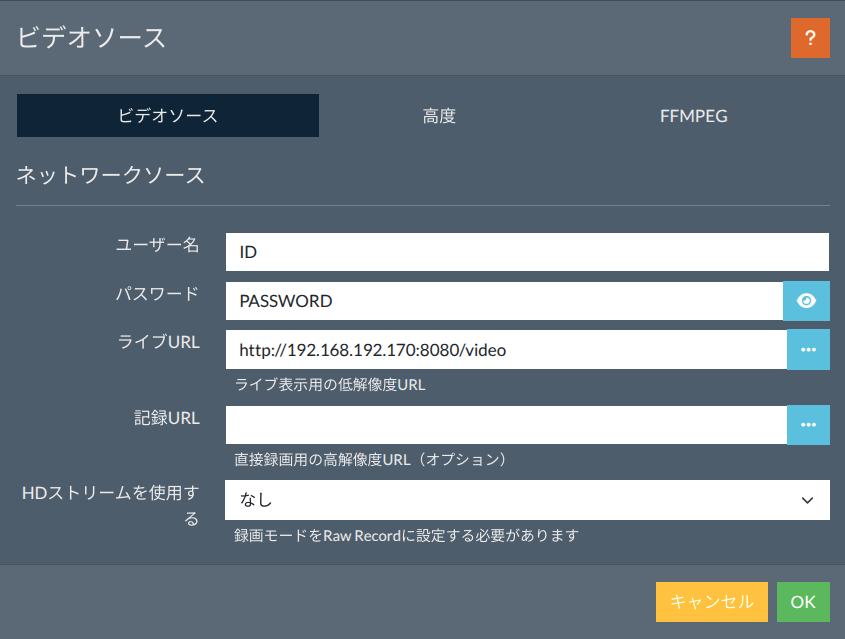The image size is (845, 639).
Task: Dismiss dialog with the キャンセル button
Action: 711,602
